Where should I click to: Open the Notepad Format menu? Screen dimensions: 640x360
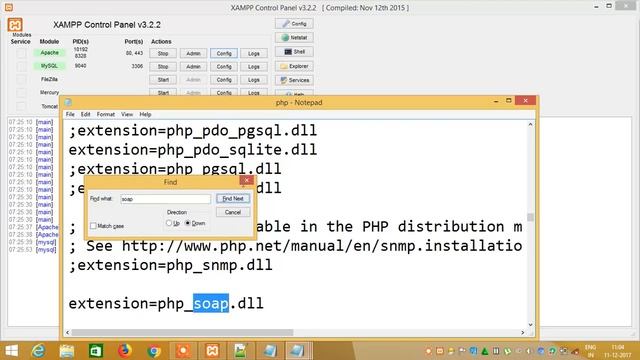point(106,114)
